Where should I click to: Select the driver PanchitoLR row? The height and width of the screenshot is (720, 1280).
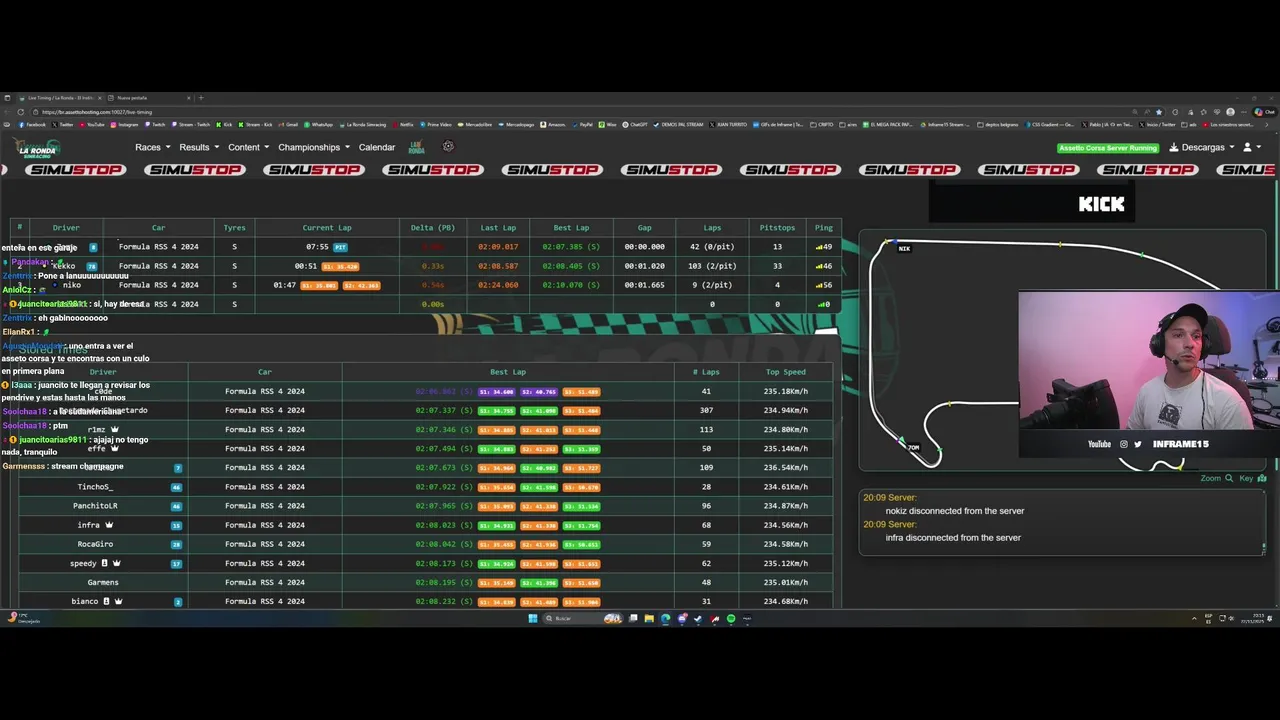coord(425,506)
